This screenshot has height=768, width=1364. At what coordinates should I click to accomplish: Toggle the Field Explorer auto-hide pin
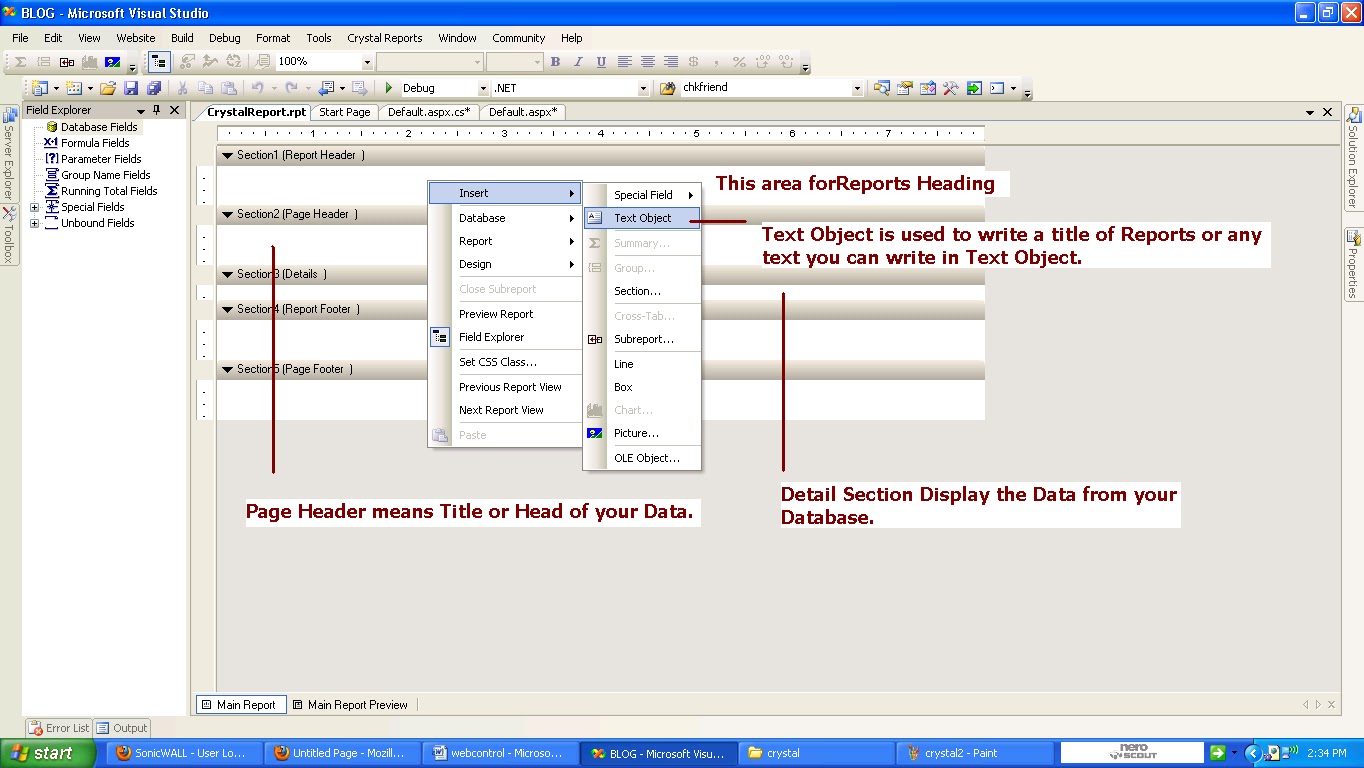pyautogui.click(x=156, y=110)
